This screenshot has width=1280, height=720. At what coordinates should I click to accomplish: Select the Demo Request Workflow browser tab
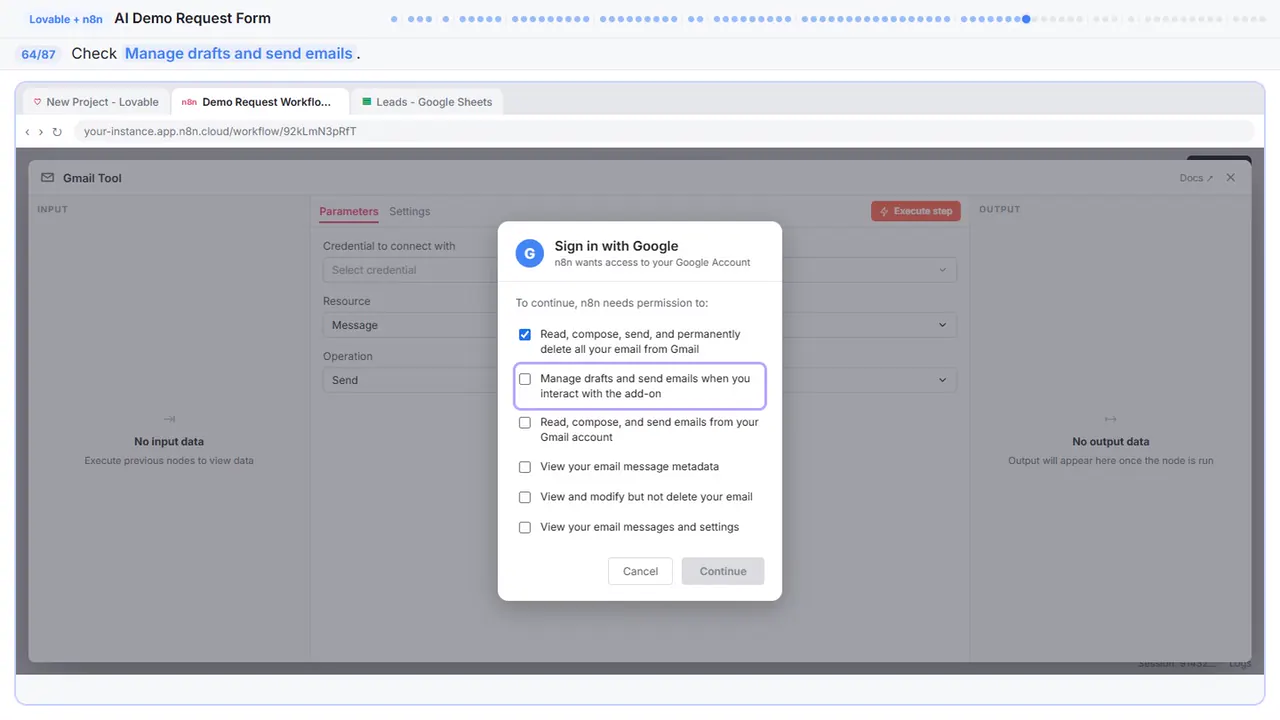(260, 102)
